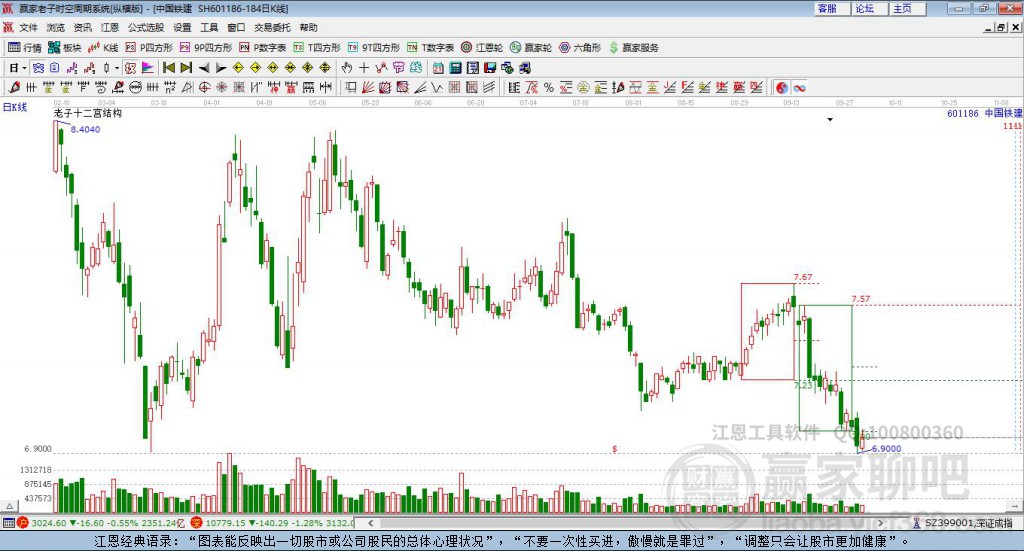Click the up-triangle button beside volume panel
1024x551 pixels.
(x=9, y=506)
